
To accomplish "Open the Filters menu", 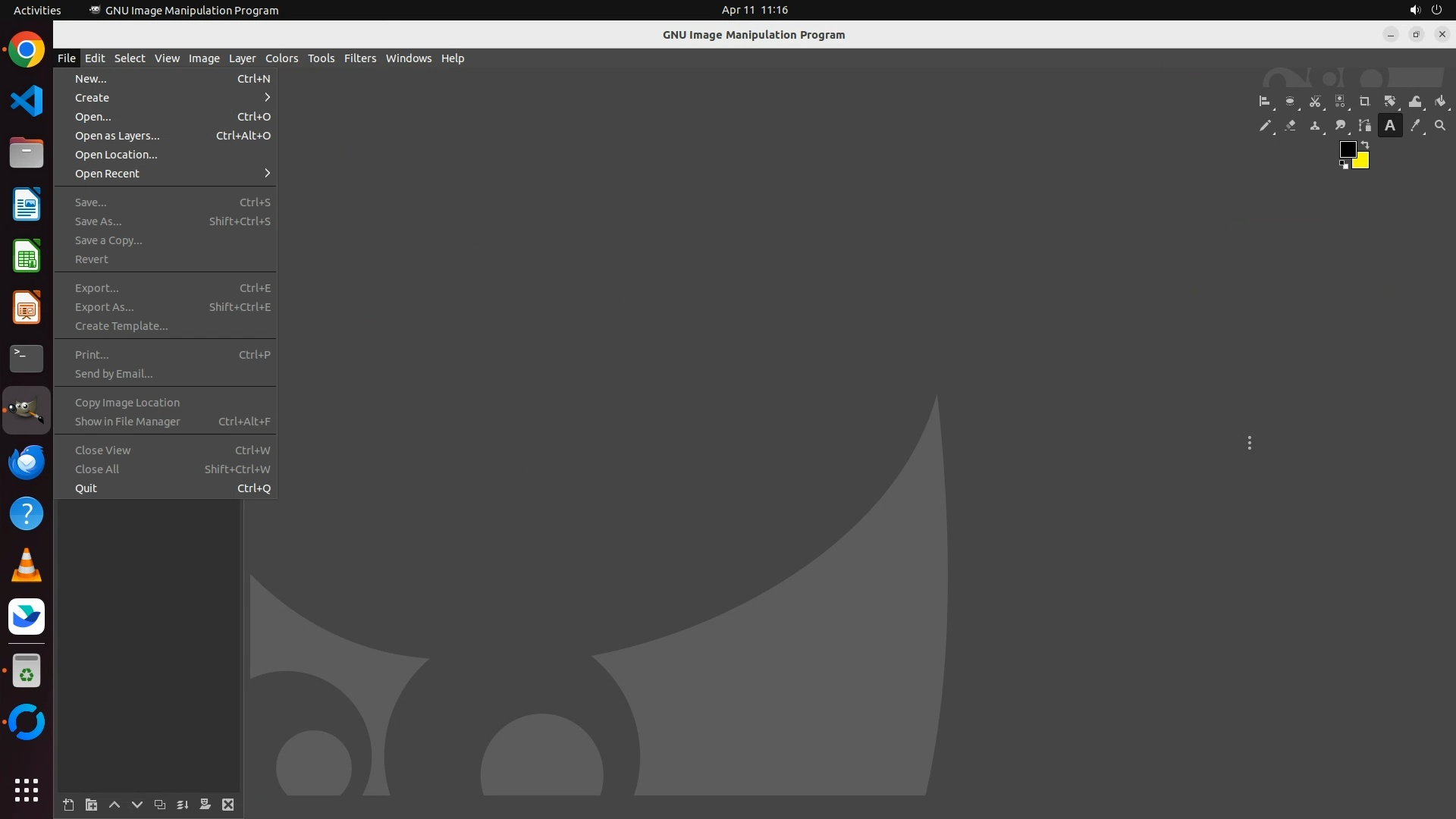I will [359, 58].
